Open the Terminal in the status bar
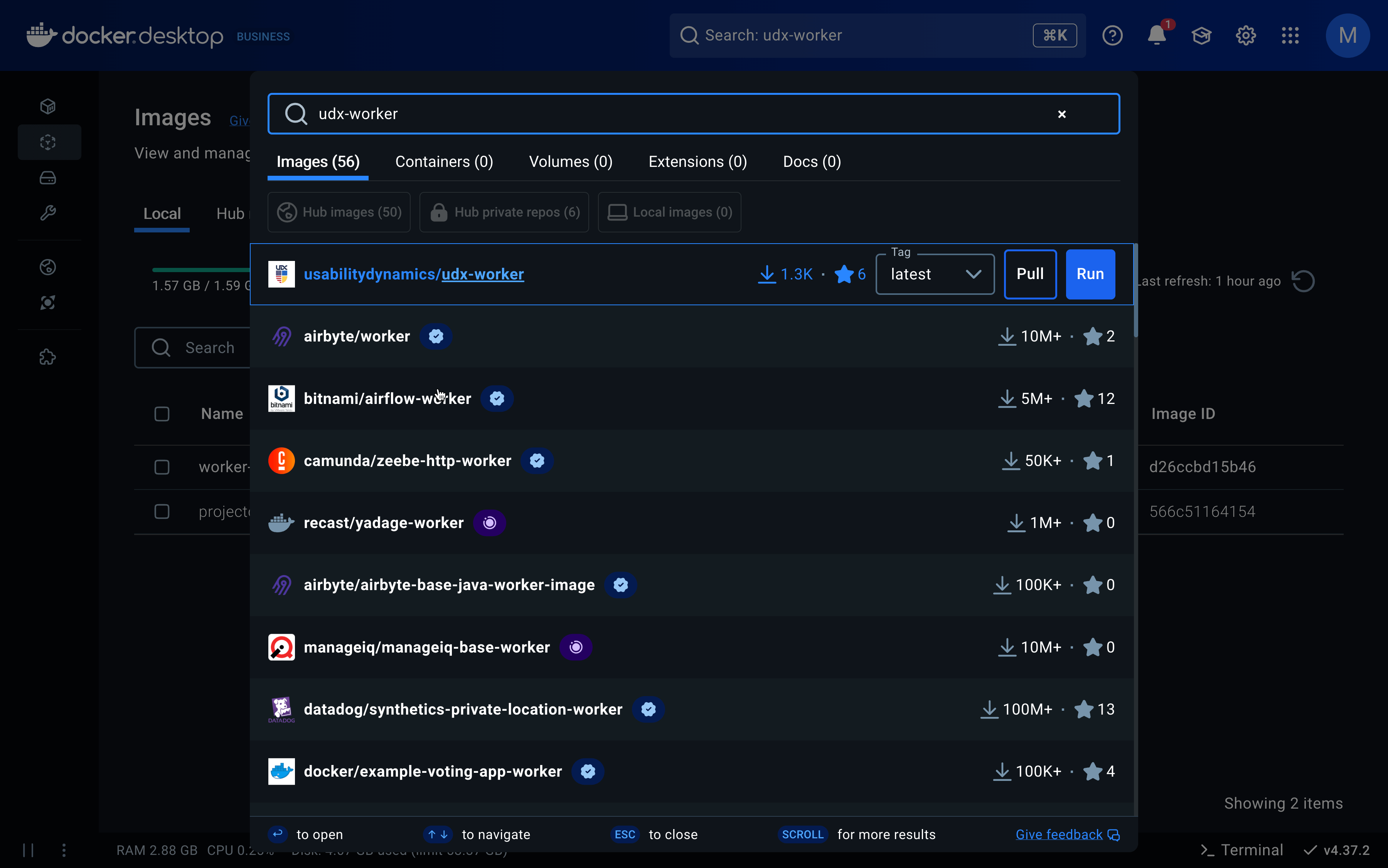This screenshot has height=868, width=1388. (1241, 850)
